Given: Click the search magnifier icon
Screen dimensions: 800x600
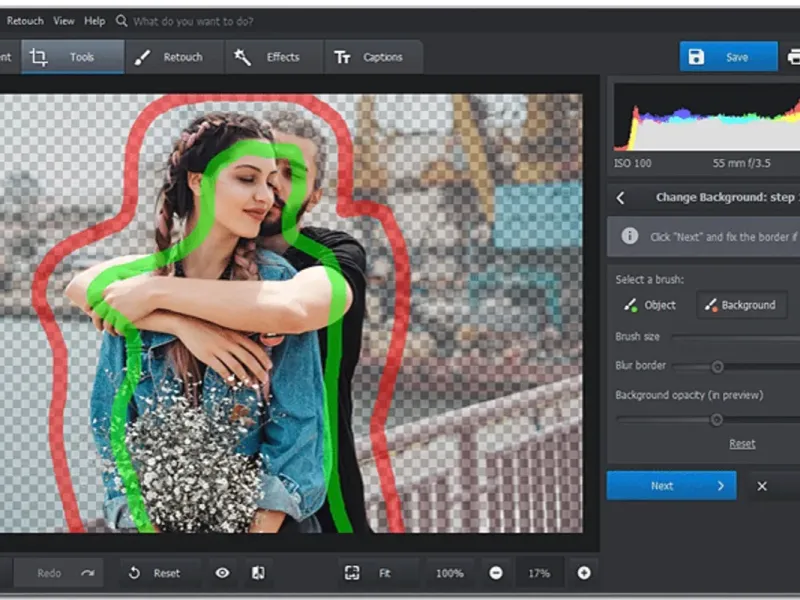Looking at the screenshot, I should [121, 21].
